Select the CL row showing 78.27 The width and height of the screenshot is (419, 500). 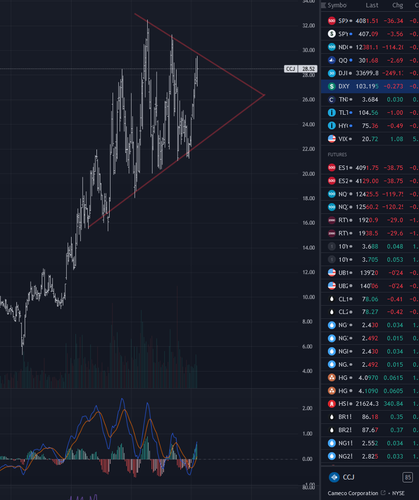pyautogui.click(x=370, y=312)
